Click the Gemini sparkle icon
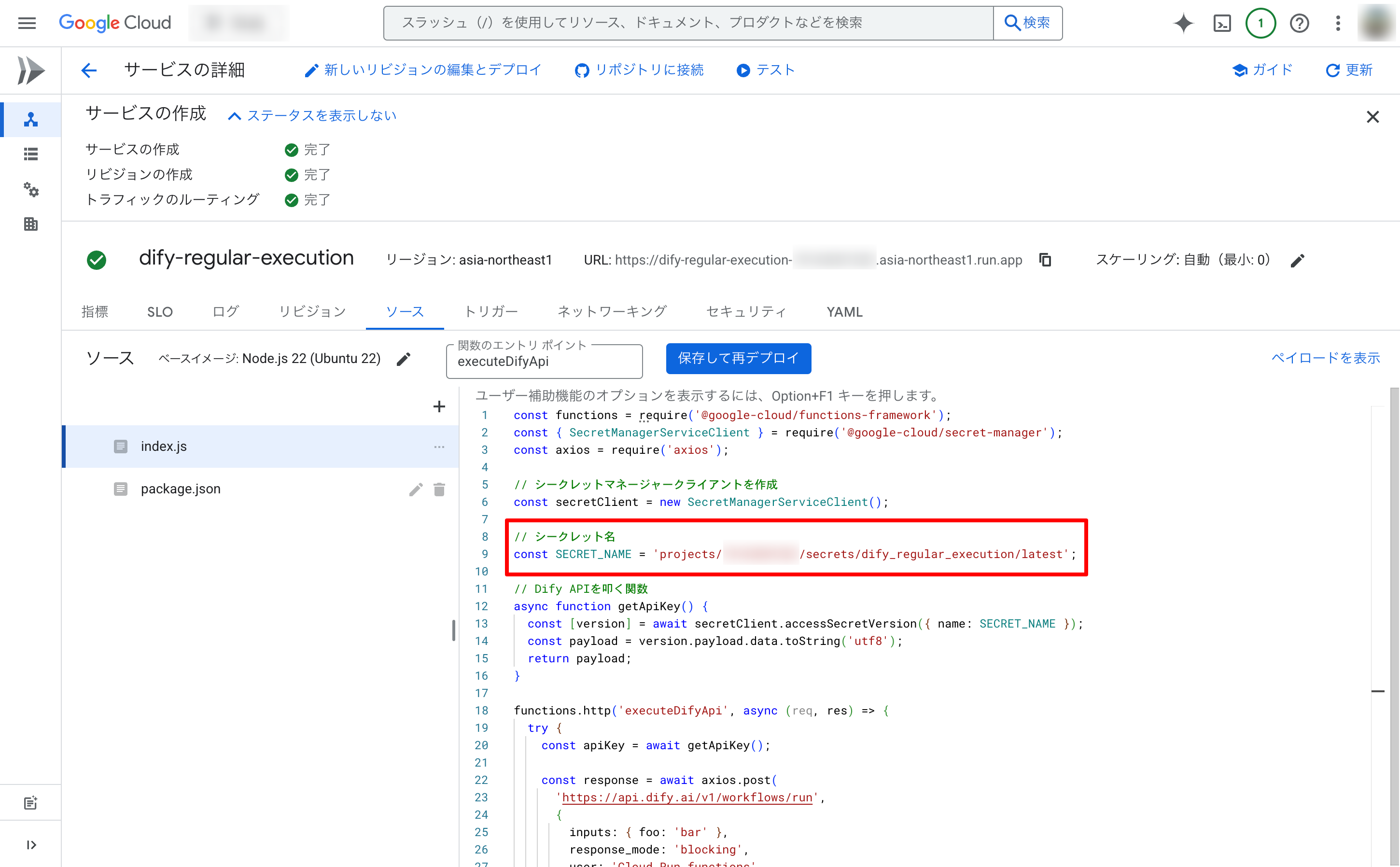This screenshot has height=867, width=1400. [1183, 24]
